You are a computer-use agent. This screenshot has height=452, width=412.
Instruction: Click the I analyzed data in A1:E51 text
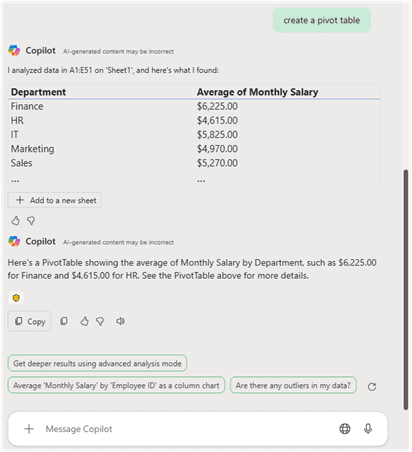click(x=113, y=70)
